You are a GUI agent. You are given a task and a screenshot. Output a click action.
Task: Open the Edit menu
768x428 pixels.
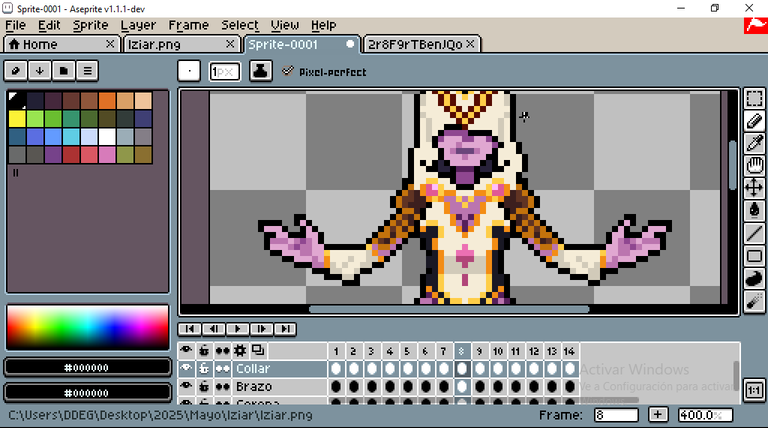[49, 25]
